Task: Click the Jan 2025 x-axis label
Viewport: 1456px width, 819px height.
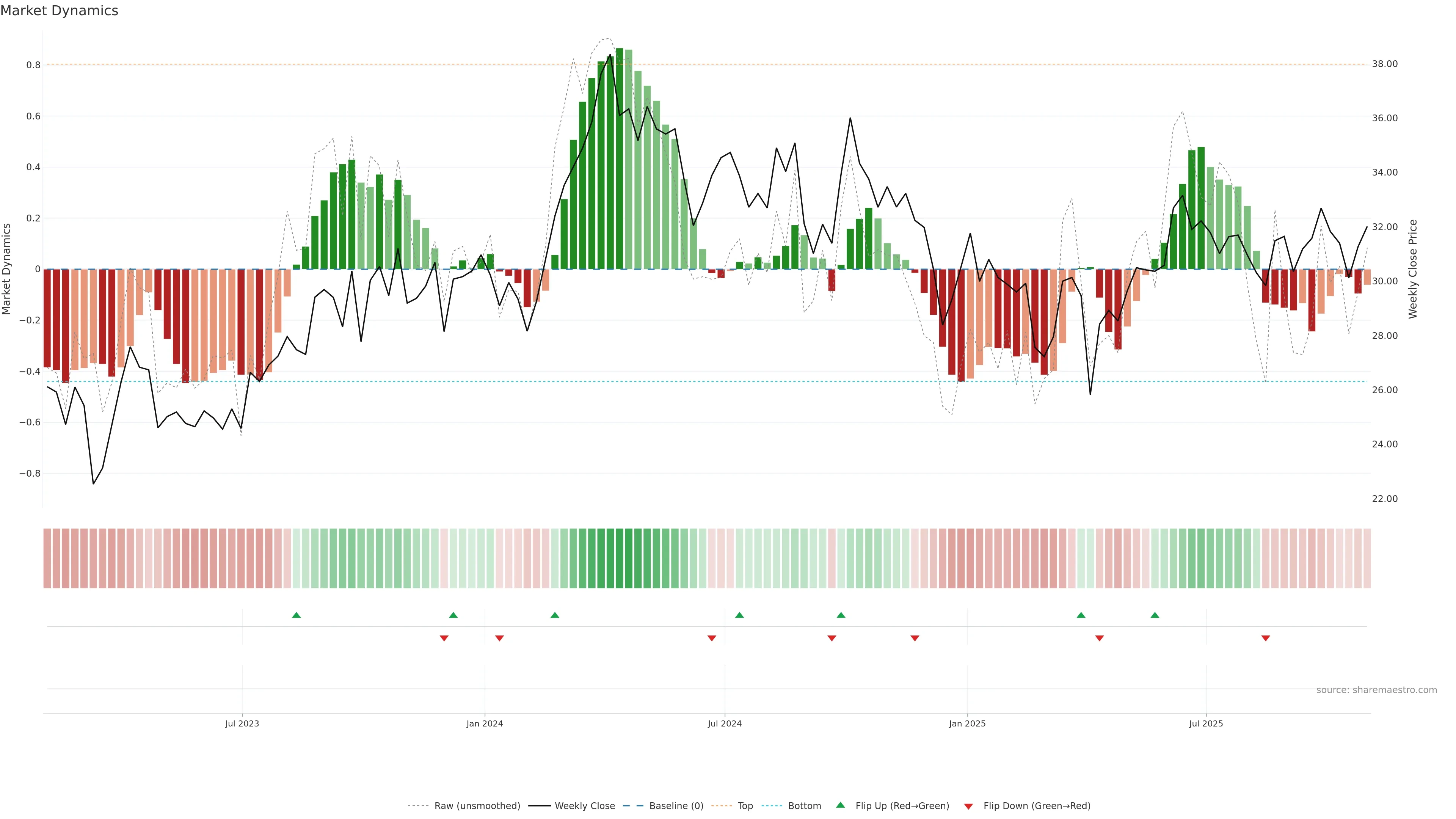Action: click(x=967, y=723)
